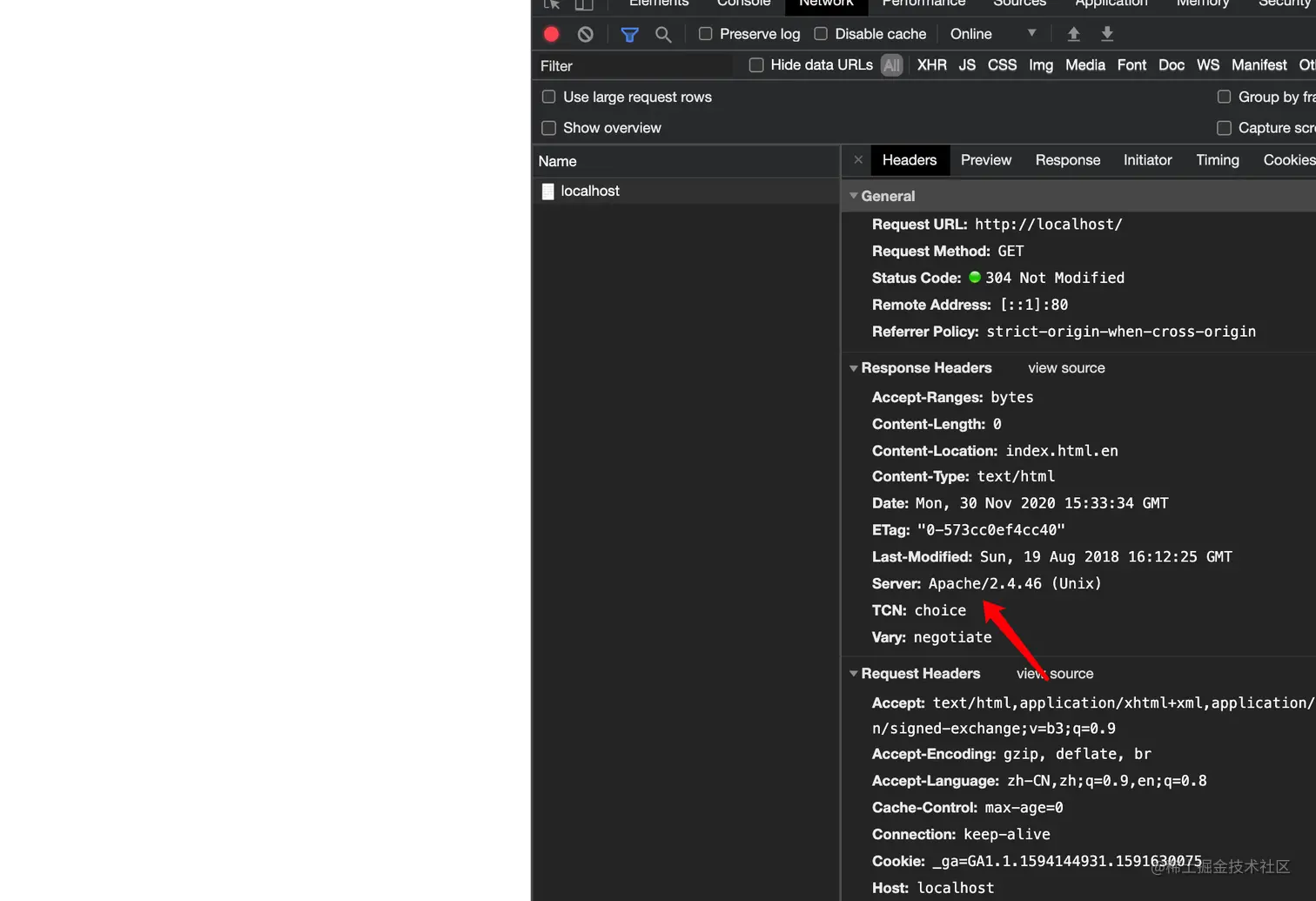The width and height of the screenshot is (1316, 901).
Task: Switch to the Preview tab
Action: tap(986, 160)
